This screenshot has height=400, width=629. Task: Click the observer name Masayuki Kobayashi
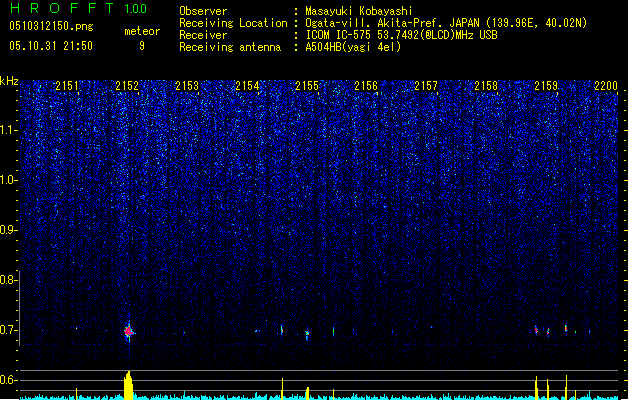click(x=359, y=11)
